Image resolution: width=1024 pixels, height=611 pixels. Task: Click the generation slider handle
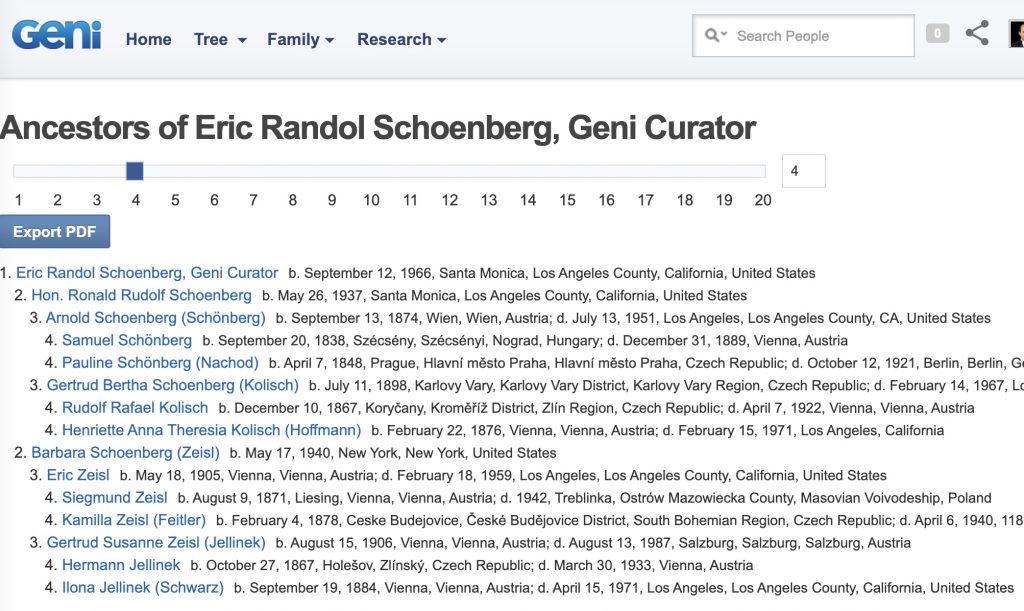(135, 171)
